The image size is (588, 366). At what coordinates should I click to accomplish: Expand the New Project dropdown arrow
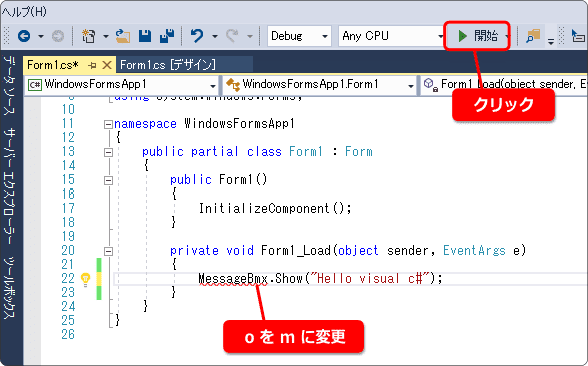106,36
